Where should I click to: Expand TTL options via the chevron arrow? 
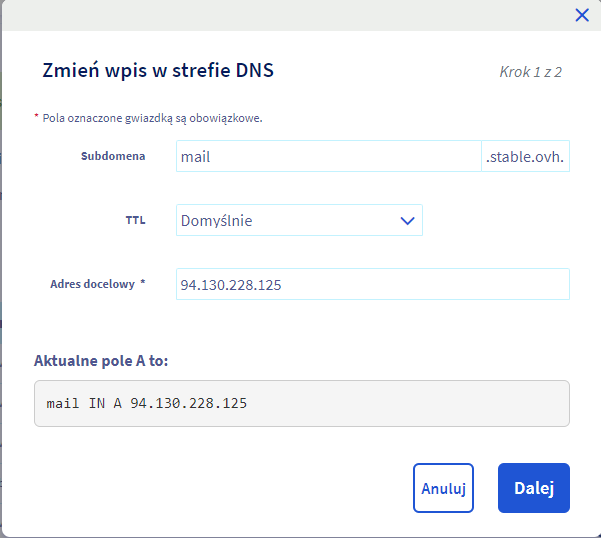click(407, 220)
